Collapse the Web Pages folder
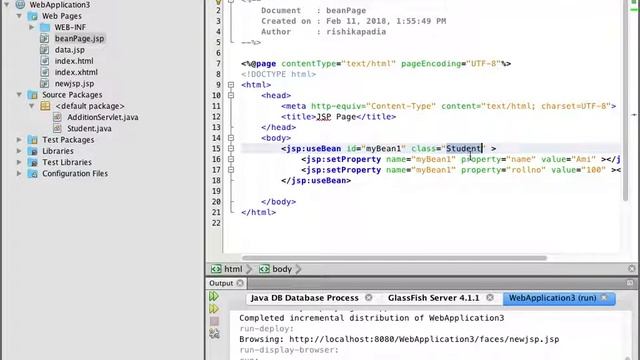Viewport: 640px width, 360px height. point(19,16)
